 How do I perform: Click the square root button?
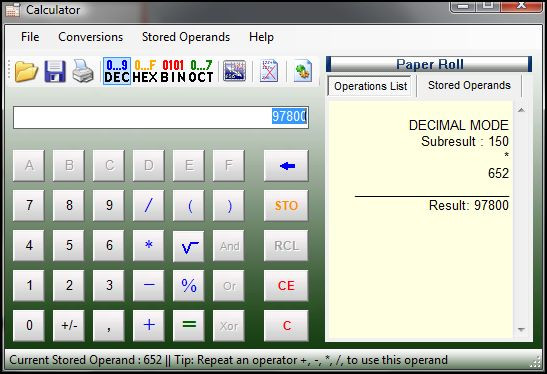188,246
